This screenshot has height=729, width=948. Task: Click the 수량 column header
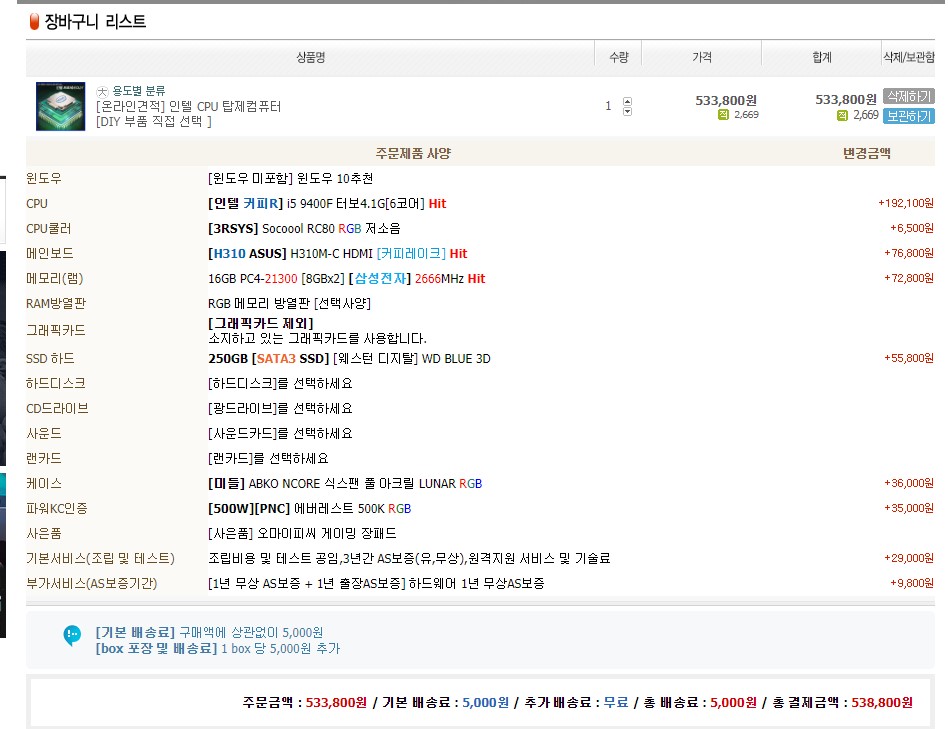(618, 57)
